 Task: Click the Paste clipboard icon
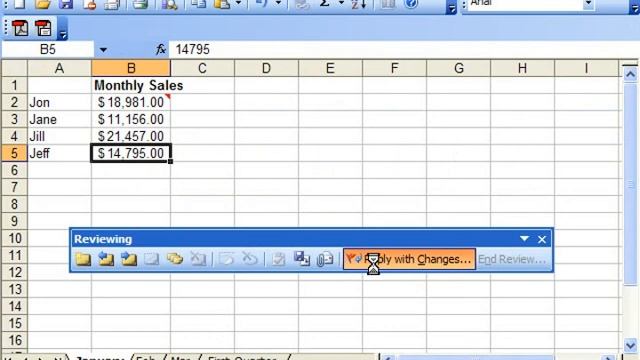coord(222,4)
